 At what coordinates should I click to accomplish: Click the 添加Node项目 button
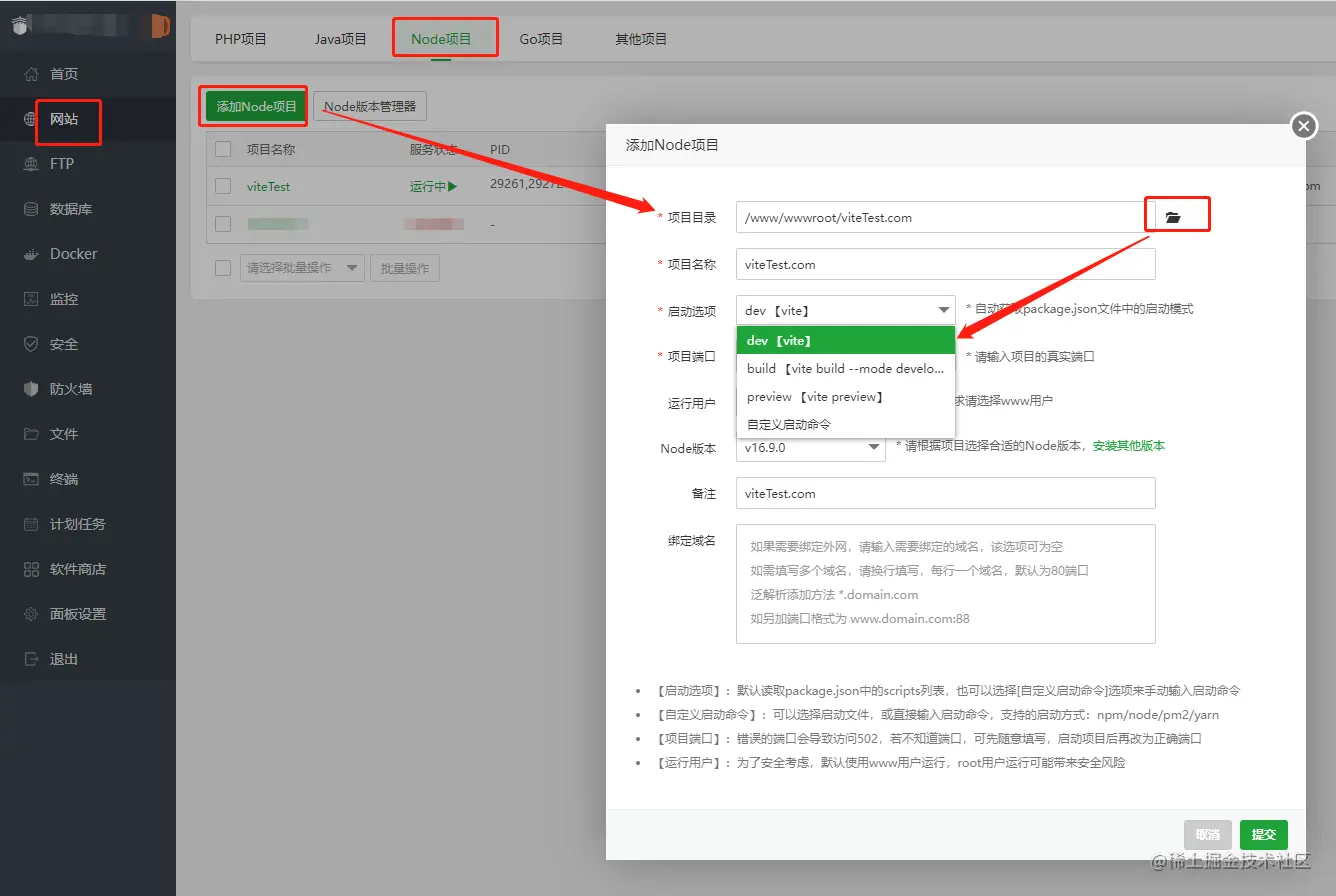tap(257, 106)
